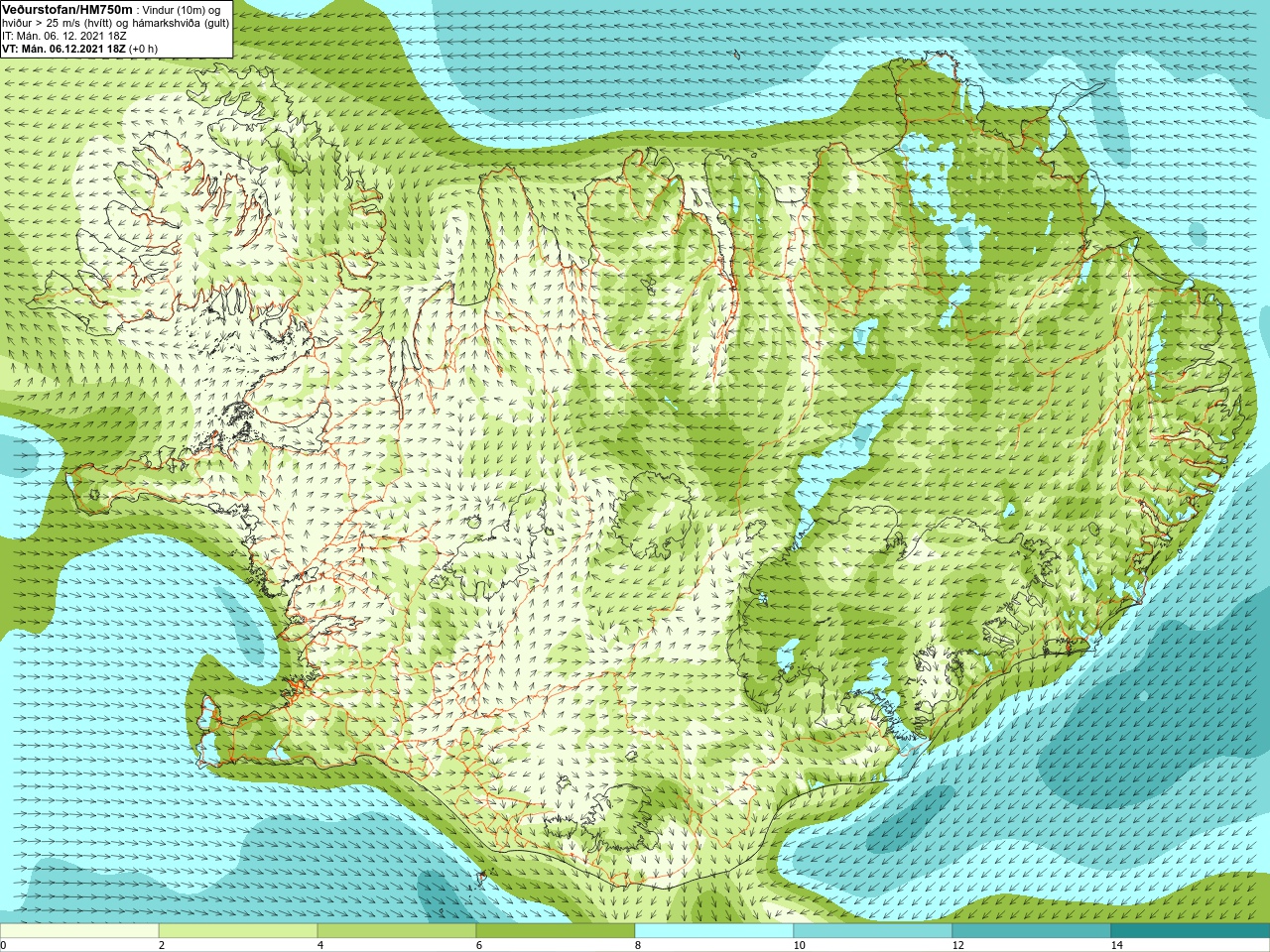The width and height of the screenshot is (1270, 952).
Task: Click the legend label '2'
Action: point(162,945)
